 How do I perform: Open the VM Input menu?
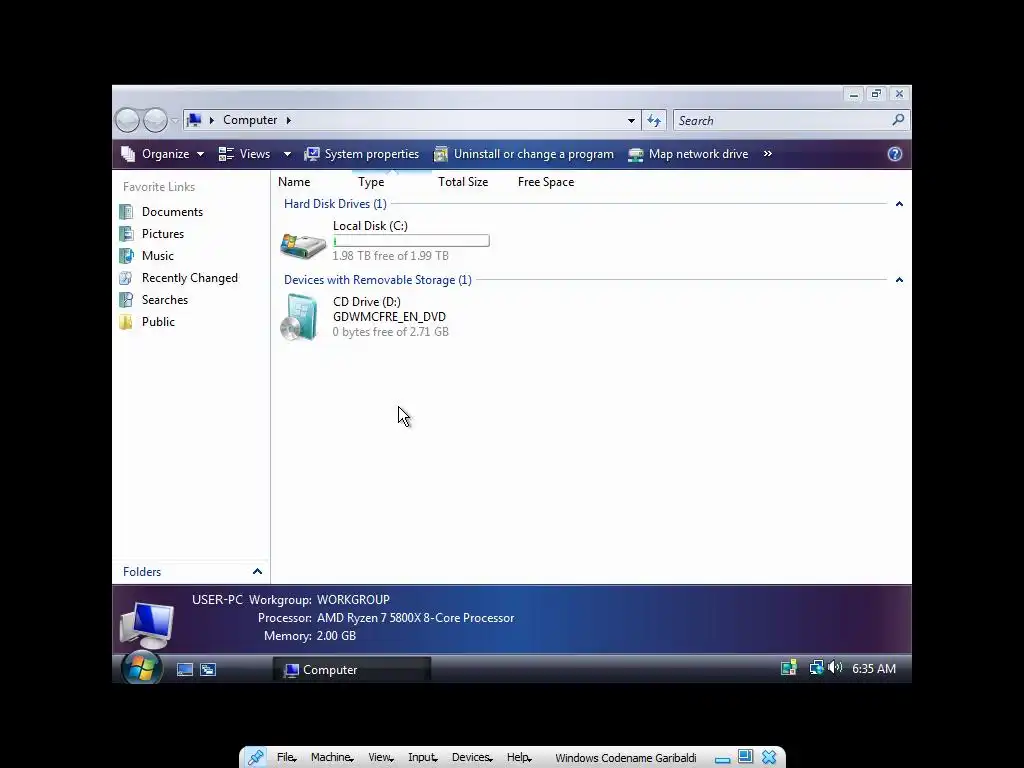[423, 758]
